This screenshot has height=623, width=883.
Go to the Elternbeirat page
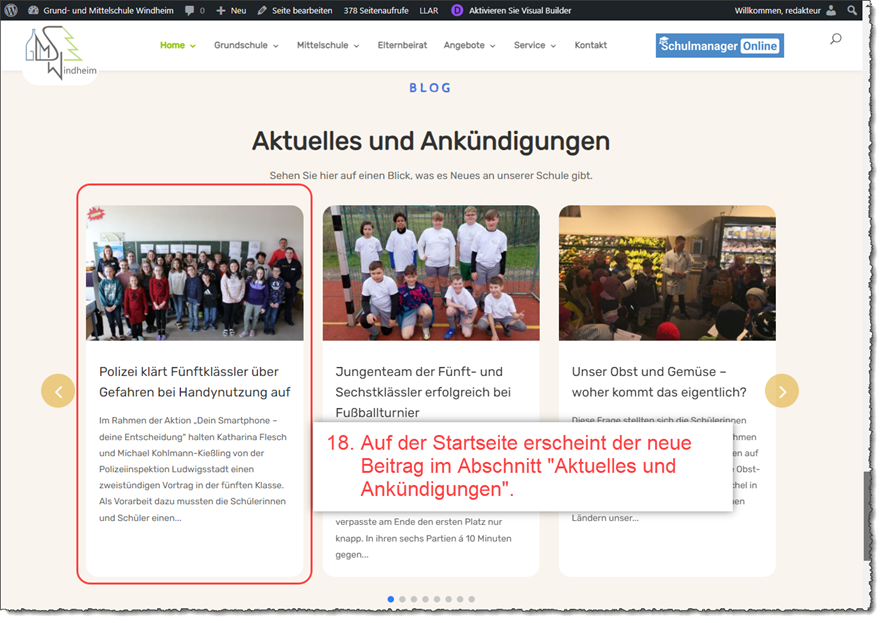[x=402, y=45]
